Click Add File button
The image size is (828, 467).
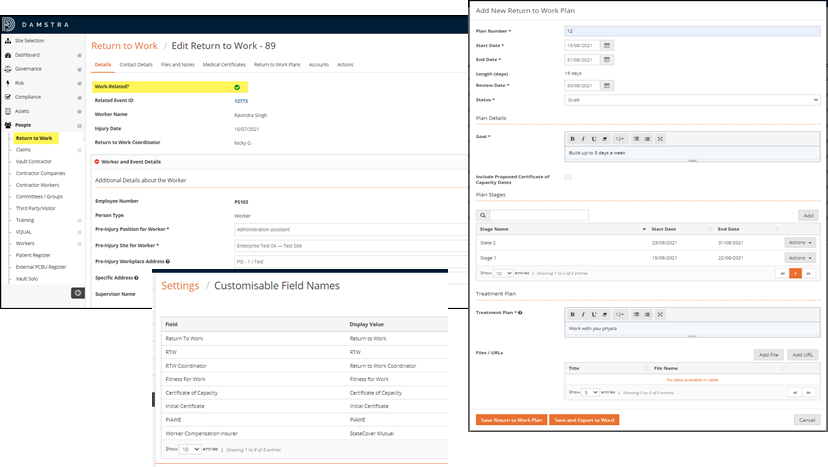[x=768, y=355]
